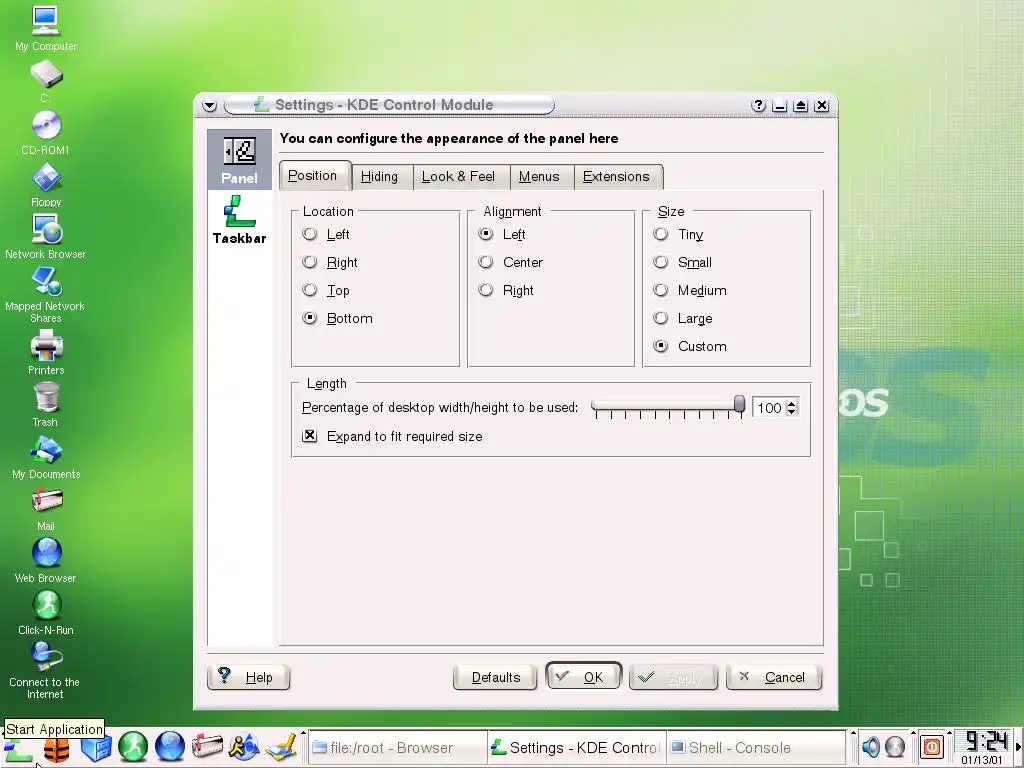Click the length percentage slider handle
This screenshot has height=768, width=1024.
(x=739, y=404)
